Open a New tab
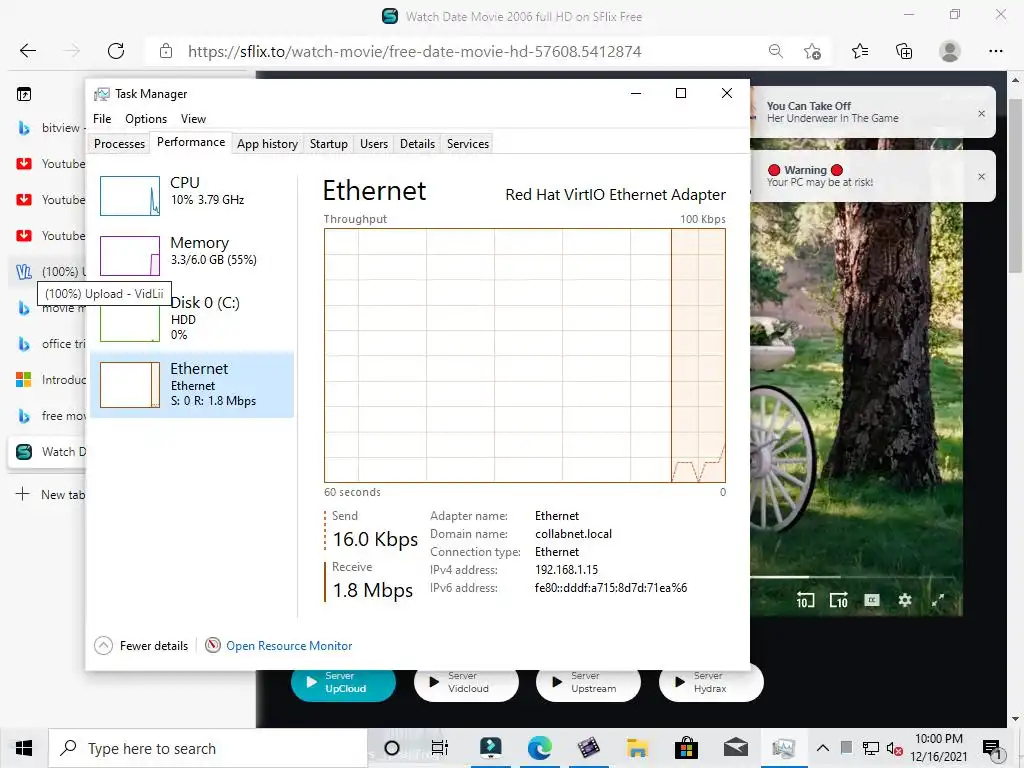The width and height of the screenshot is (1024, 768). coord(50,494)
